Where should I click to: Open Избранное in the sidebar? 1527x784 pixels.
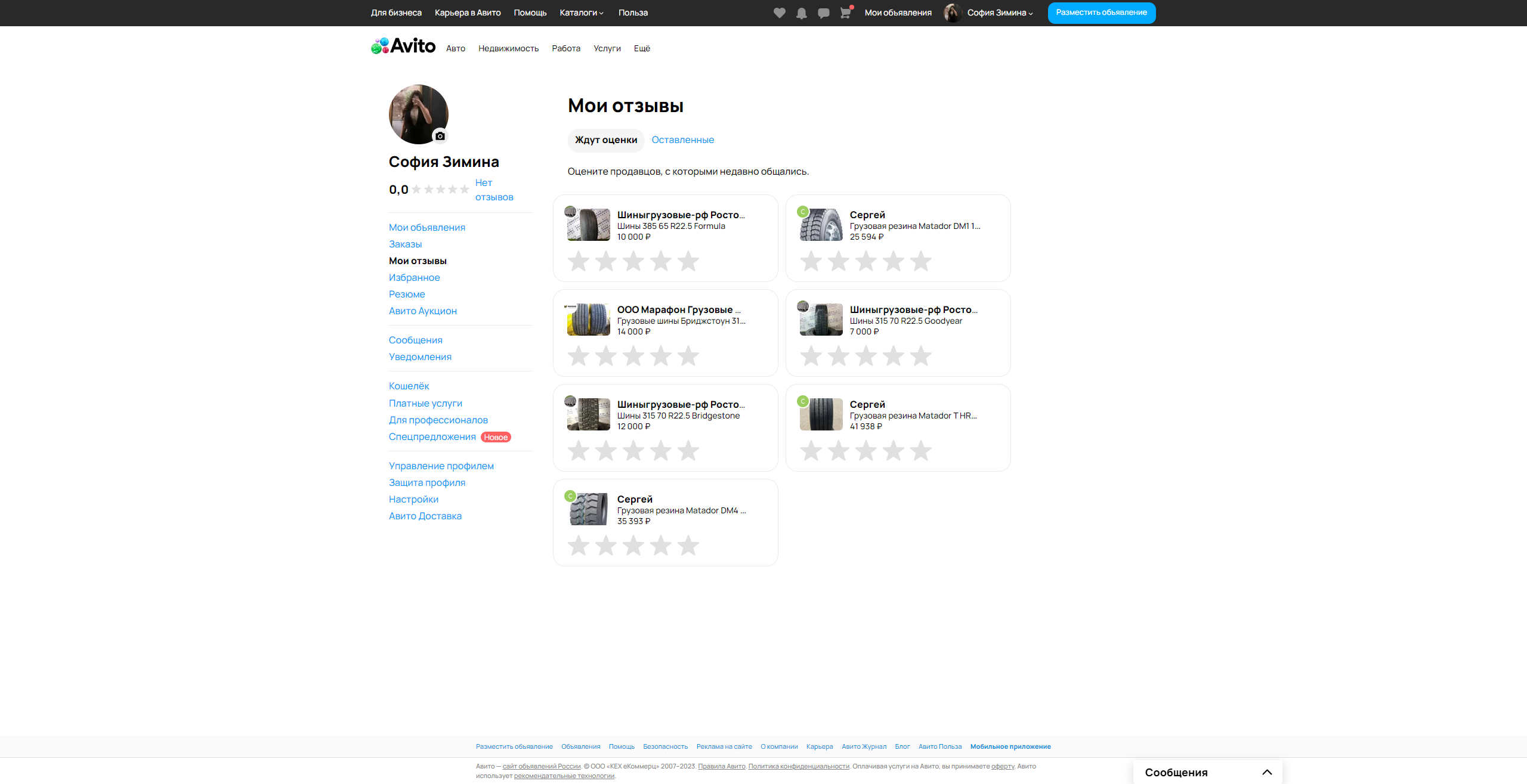point(414,277)
